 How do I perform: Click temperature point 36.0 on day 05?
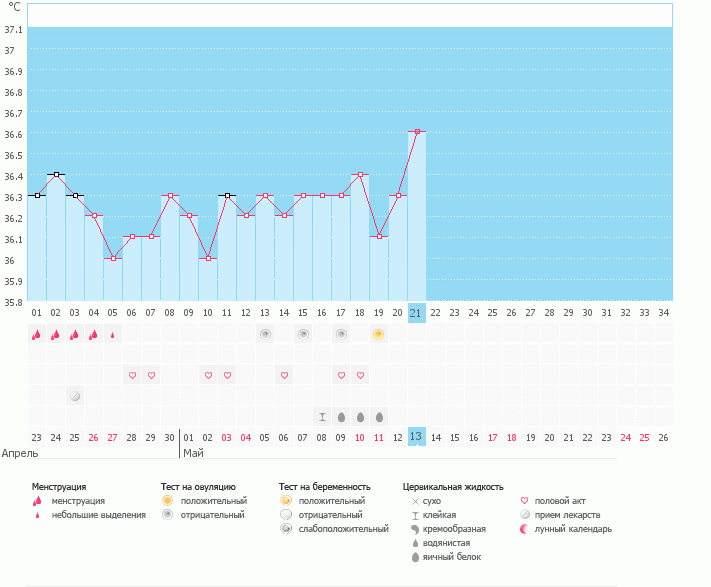(x=113, y=258)
